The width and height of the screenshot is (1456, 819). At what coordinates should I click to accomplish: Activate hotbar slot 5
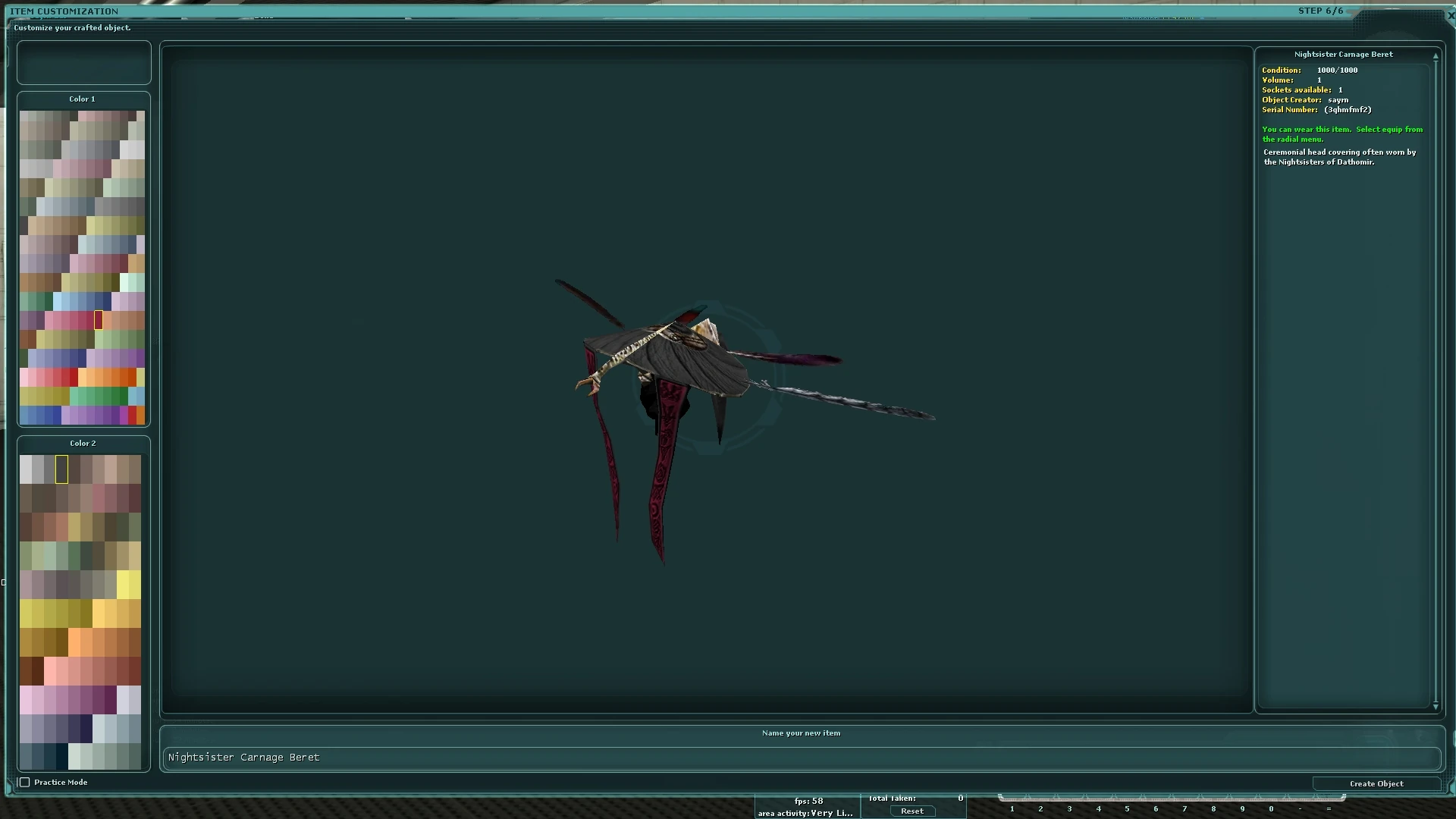click(1127, 808)
